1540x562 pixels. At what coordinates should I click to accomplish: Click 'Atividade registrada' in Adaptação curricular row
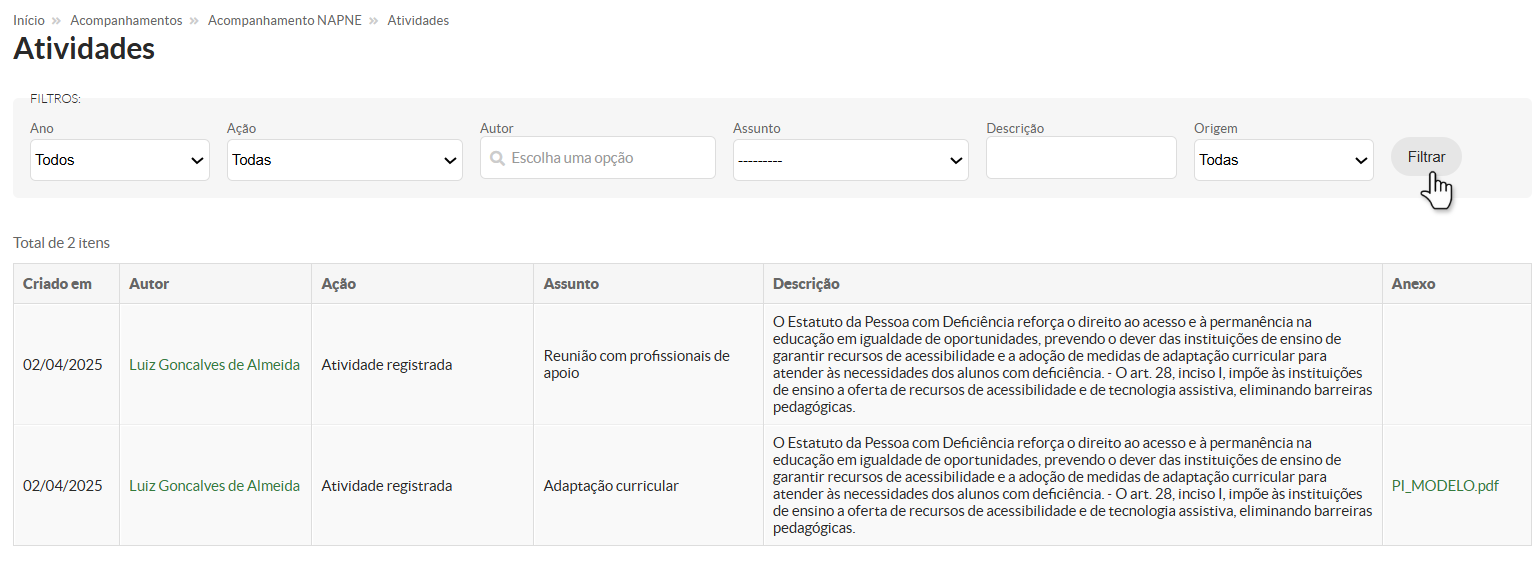(386, 486)
